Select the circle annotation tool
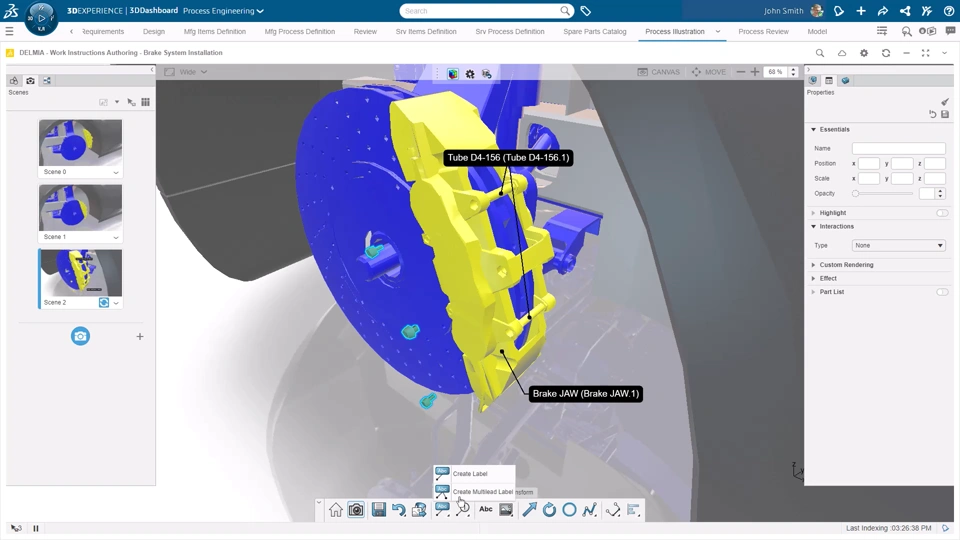Image resolution: width=960 pixels, height=540 pixels. click(x=569, y=509)
